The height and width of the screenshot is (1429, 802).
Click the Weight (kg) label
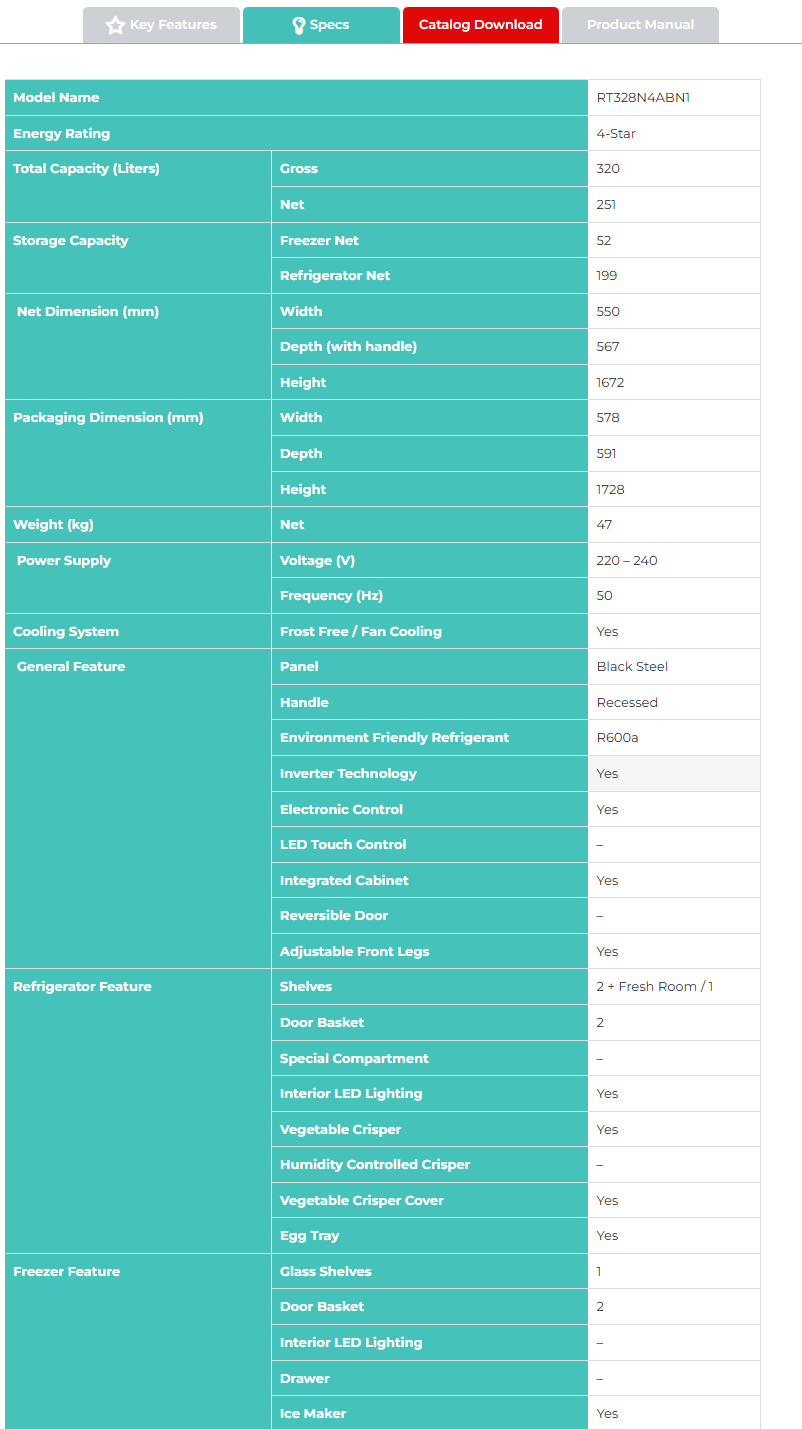(53, 525)
